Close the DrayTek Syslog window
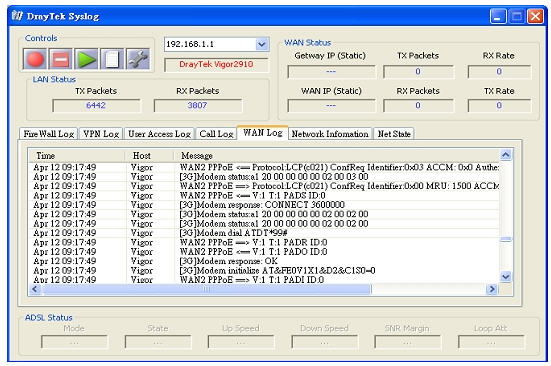Image resolution: width=551 pixels, height=366 pixels. (536, 16)
